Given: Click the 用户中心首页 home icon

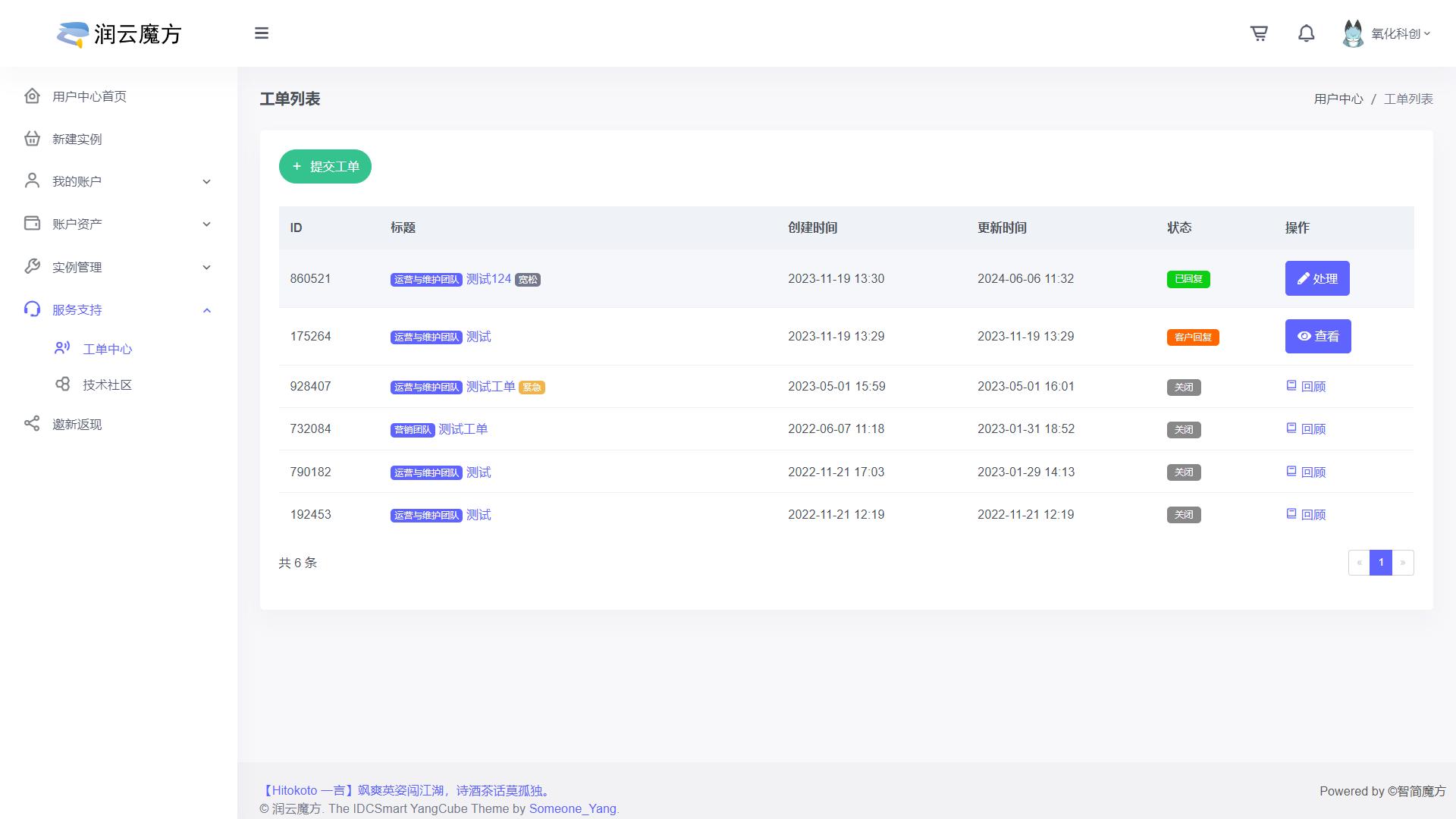Looking at the screenshot, I should [32, 96].
